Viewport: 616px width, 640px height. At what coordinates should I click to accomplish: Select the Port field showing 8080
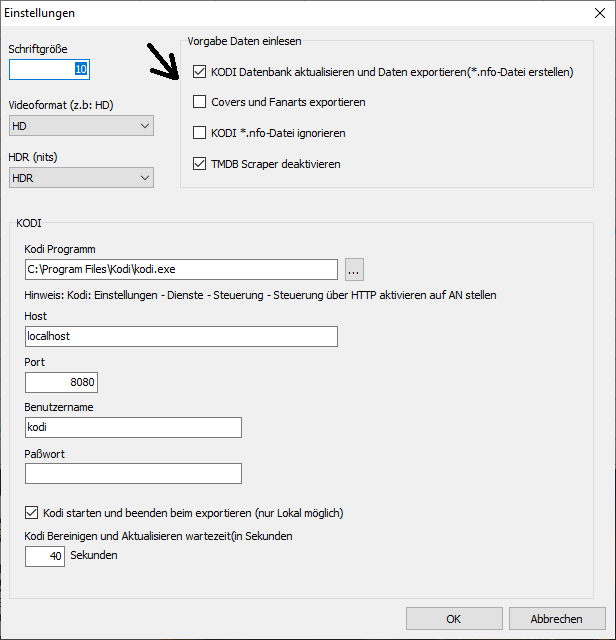61,382
